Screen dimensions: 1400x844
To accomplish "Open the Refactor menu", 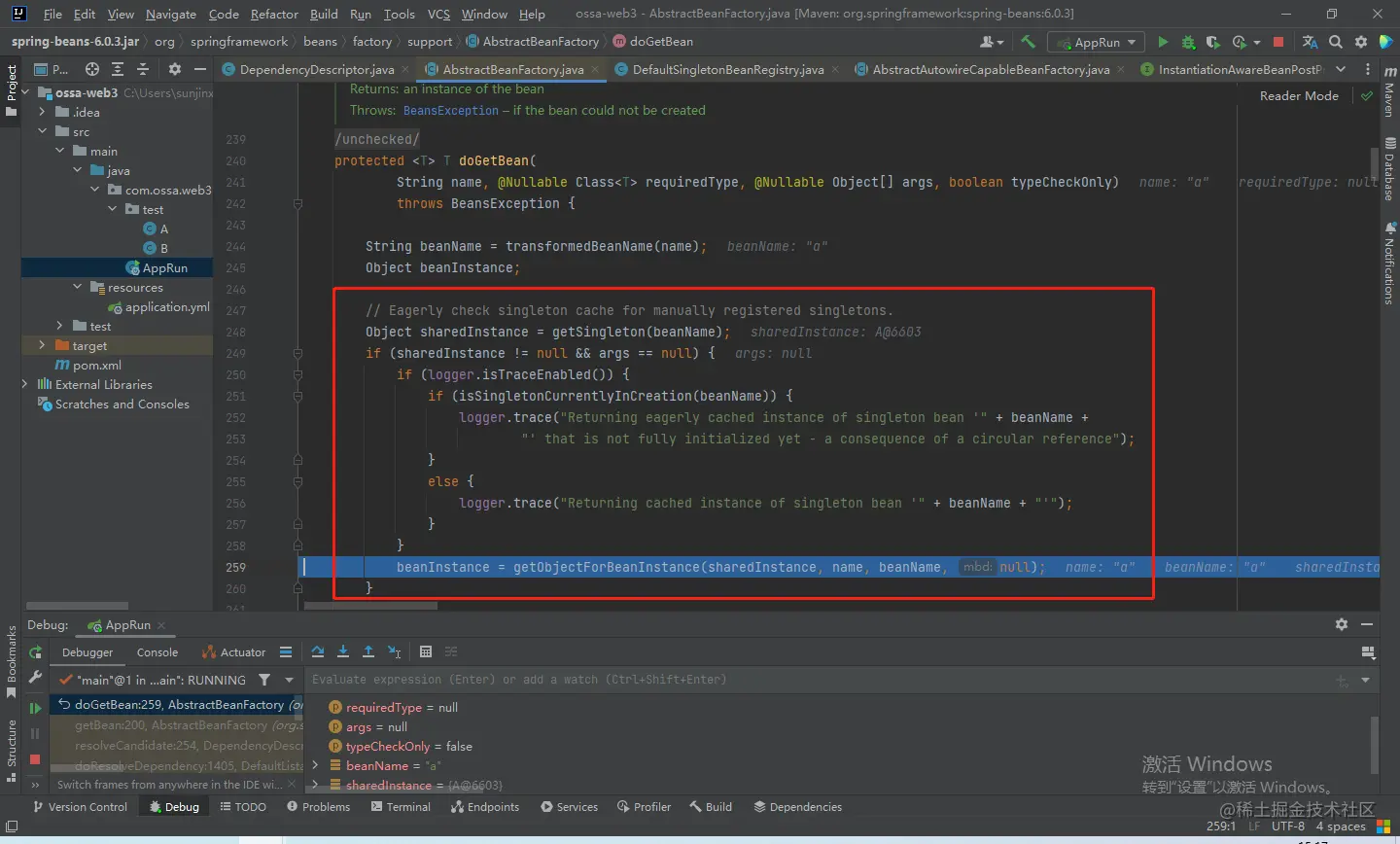I will (x=274, y=14).
